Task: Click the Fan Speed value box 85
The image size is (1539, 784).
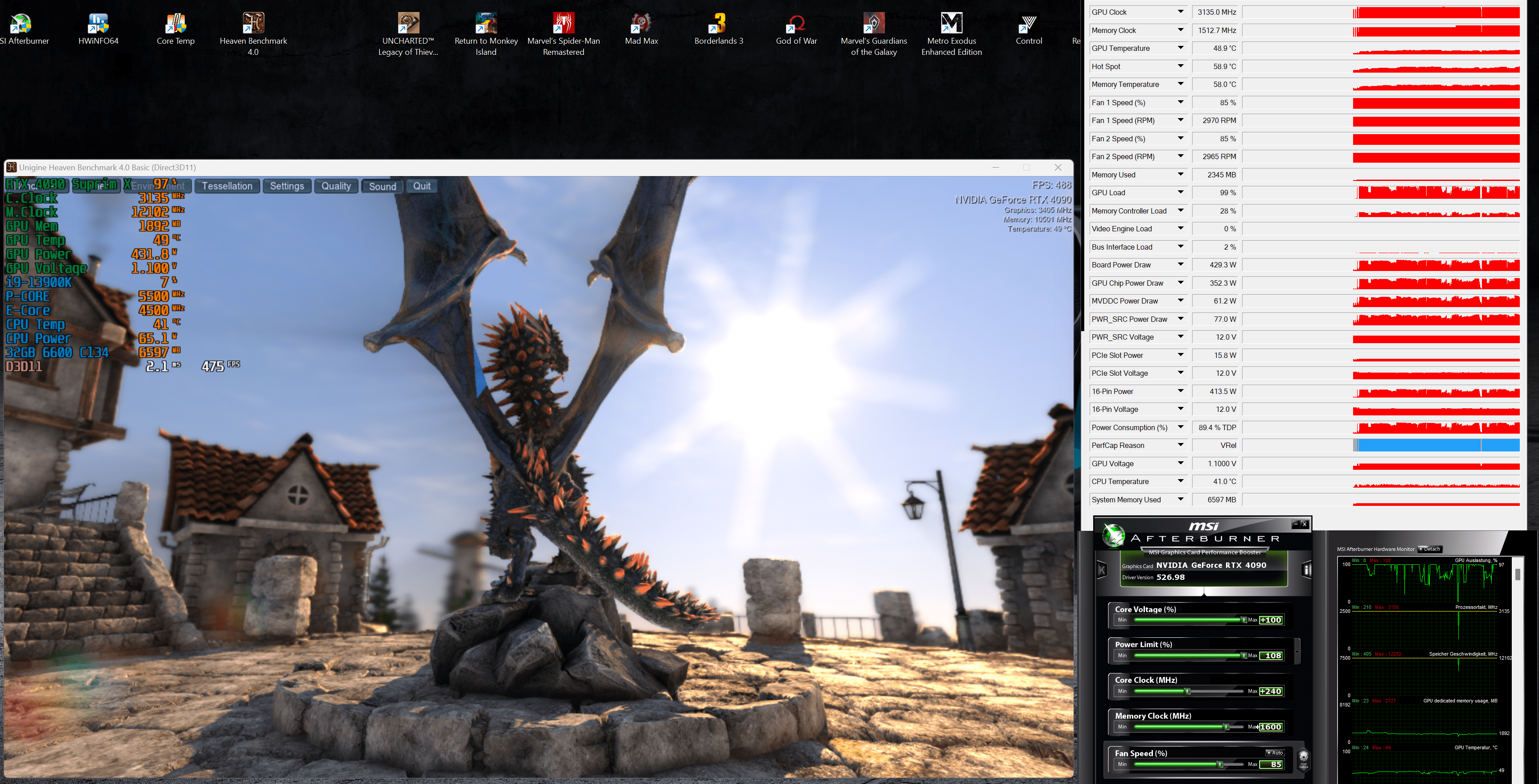Action: tap(1271, 764)
